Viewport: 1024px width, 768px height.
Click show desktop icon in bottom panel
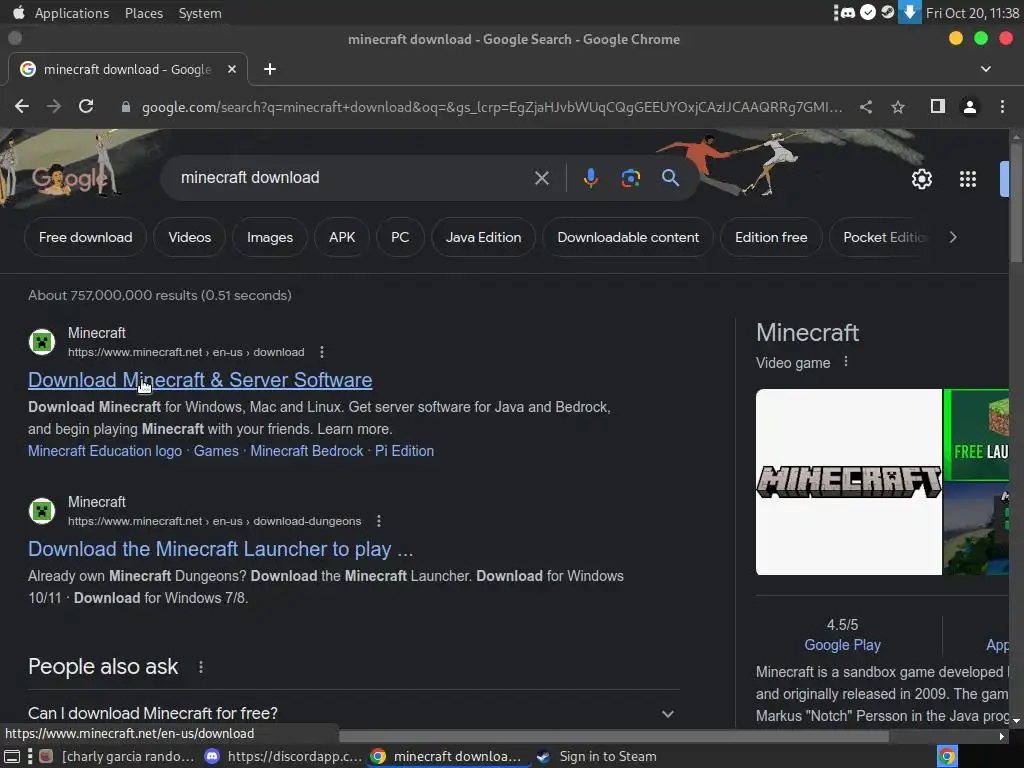coord(12,756)
